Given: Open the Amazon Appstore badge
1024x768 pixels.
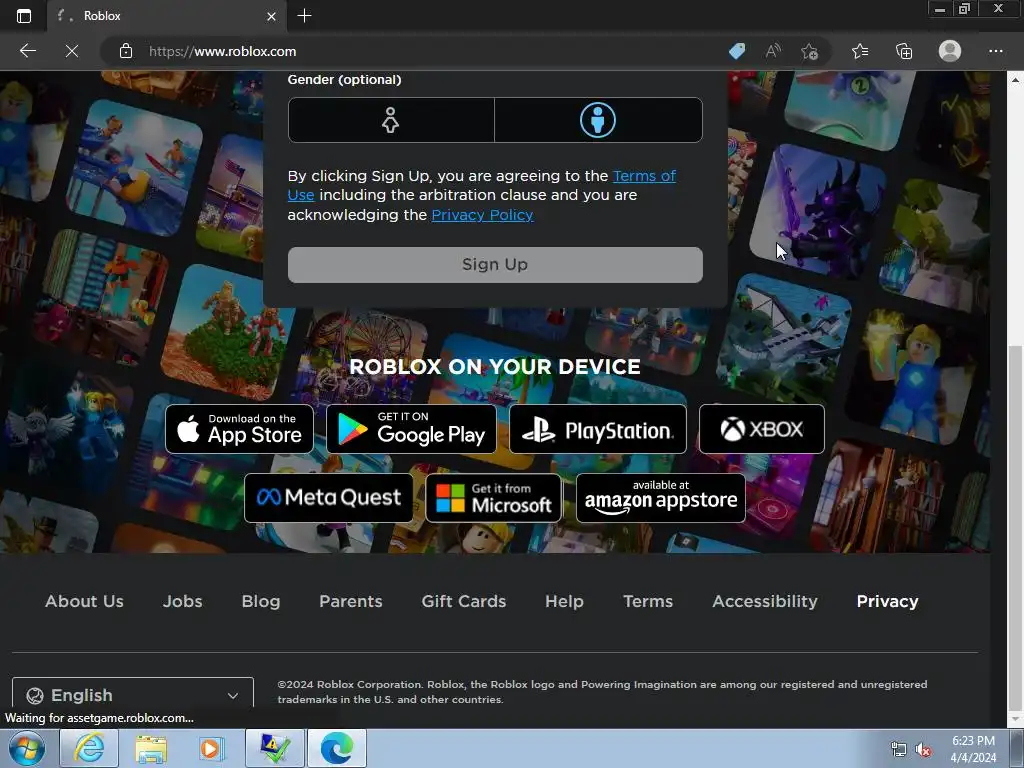Looking at the screenshot, I should pos(661,498).
